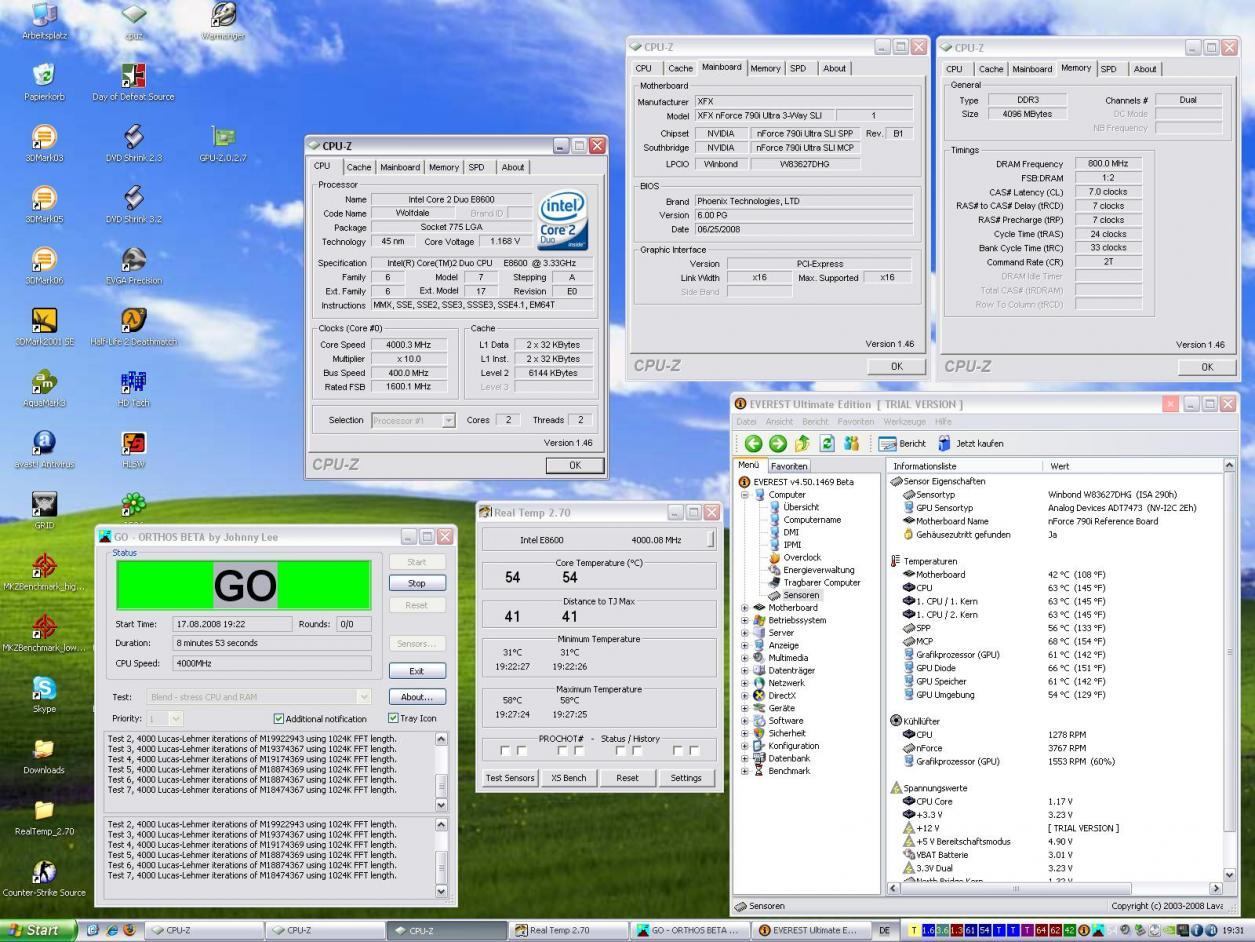Open the 3DMark03 desktop icon

tap(44, 143)
